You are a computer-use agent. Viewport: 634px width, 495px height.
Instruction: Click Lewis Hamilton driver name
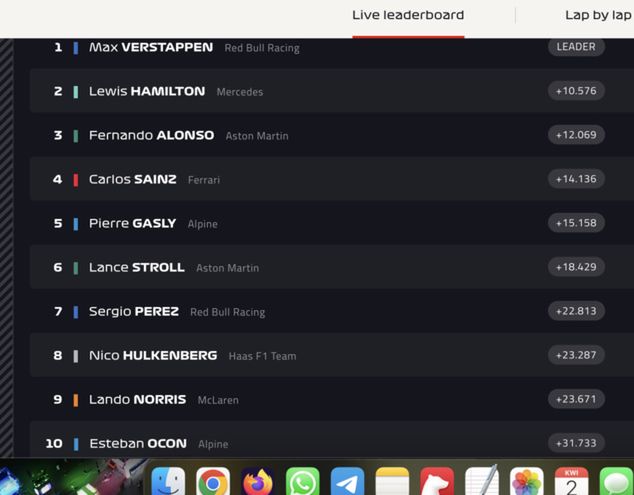coord(147,91)
